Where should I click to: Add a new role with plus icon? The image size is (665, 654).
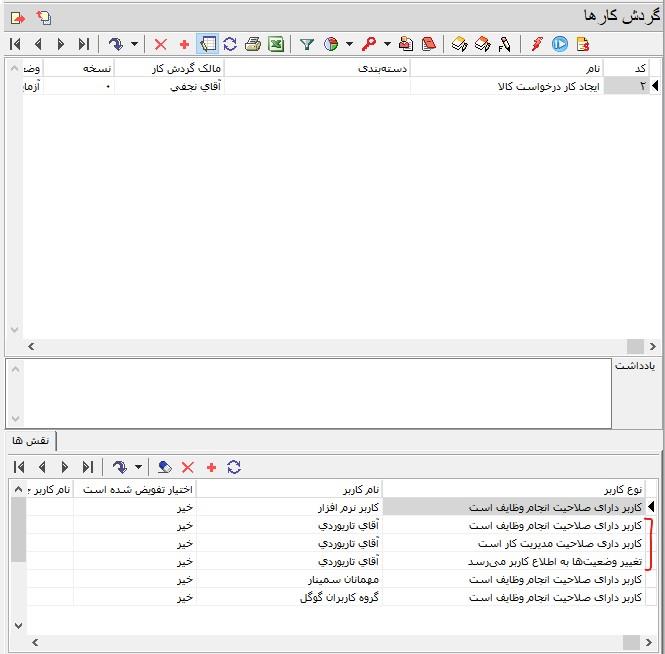coord(211,467)
